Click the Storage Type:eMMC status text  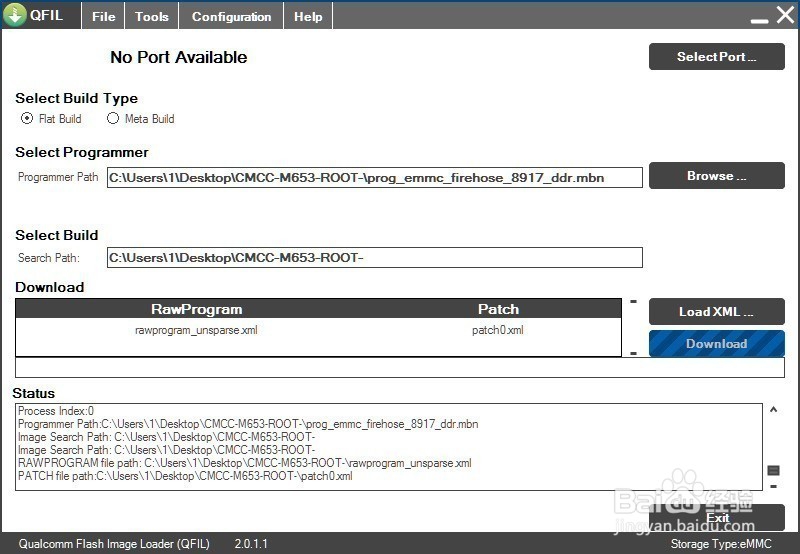[x=721, y=544]
